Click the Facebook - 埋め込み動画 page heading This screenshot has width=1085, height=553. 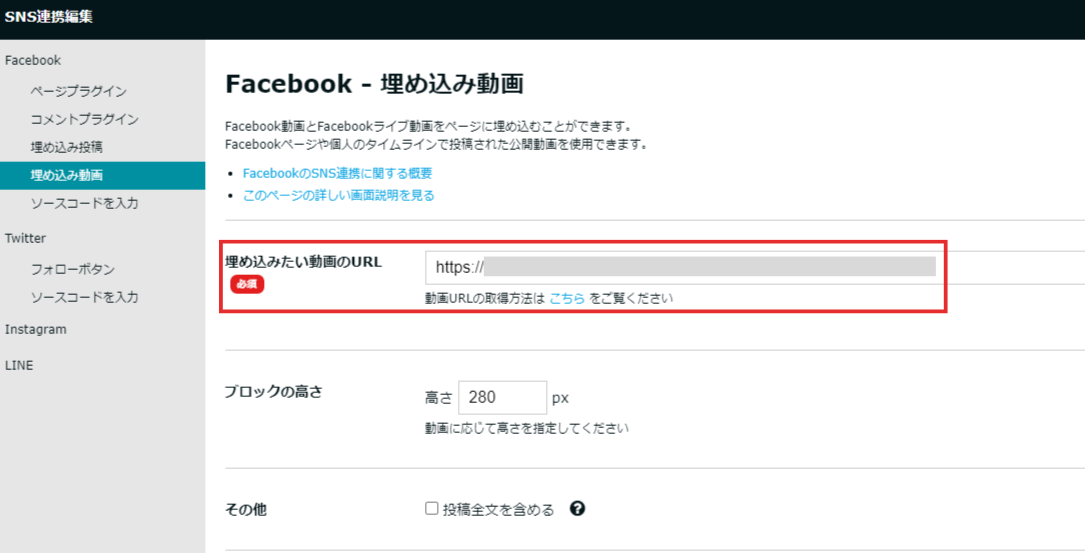pyautogui.click(x=374, y=84)
